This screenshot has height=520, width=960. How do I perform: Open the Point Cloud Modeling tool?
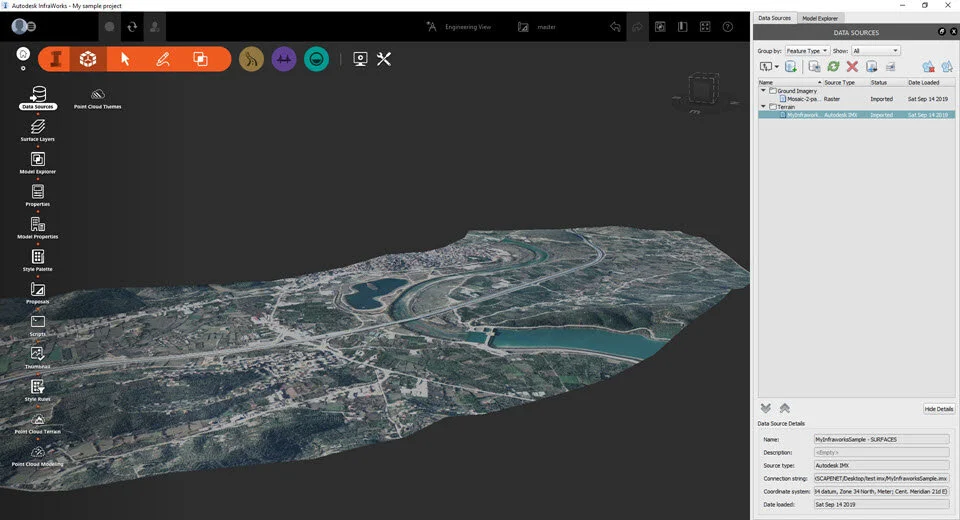37,456
